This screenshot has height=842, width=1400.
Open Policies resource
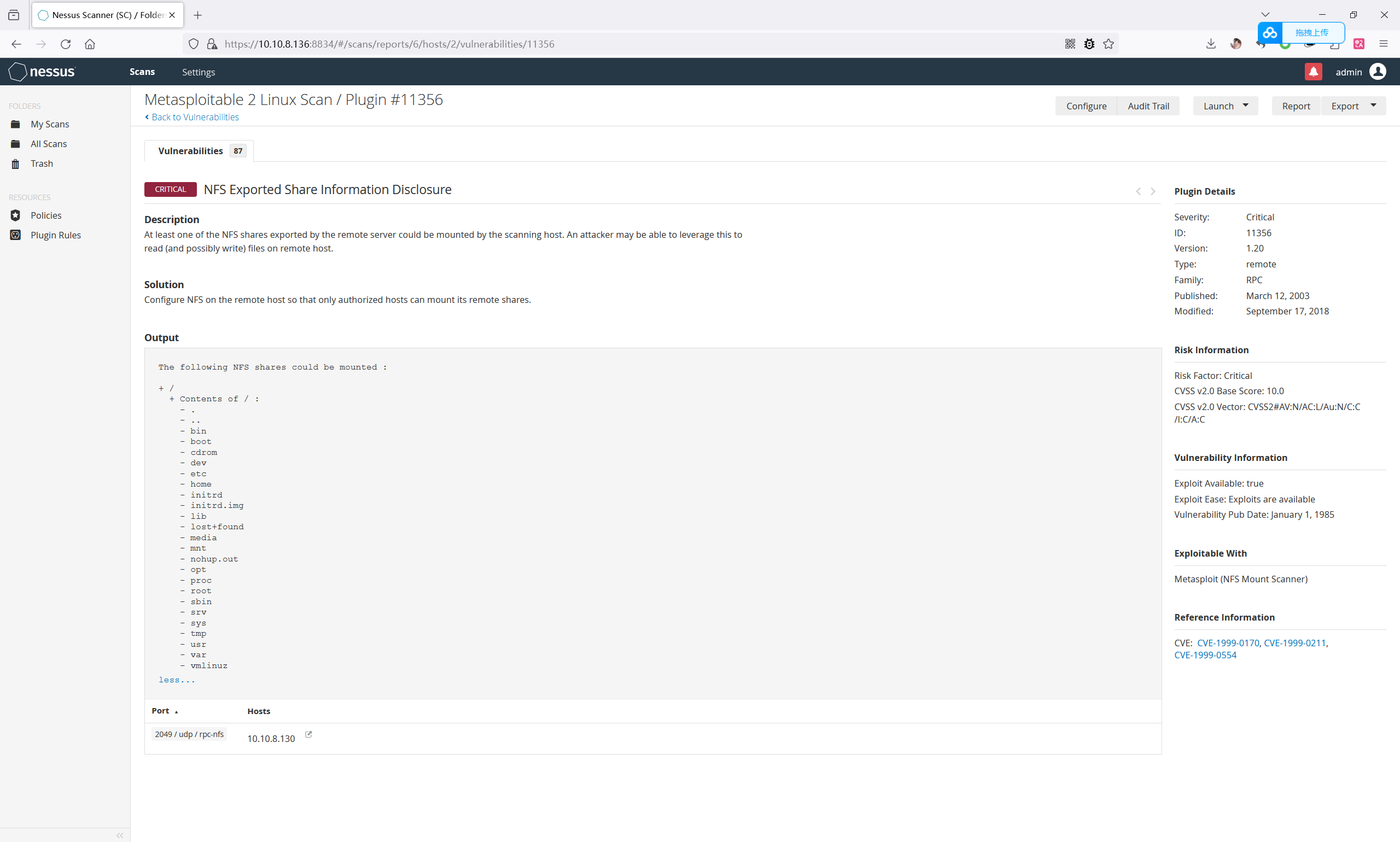click(x=46, y=215)
